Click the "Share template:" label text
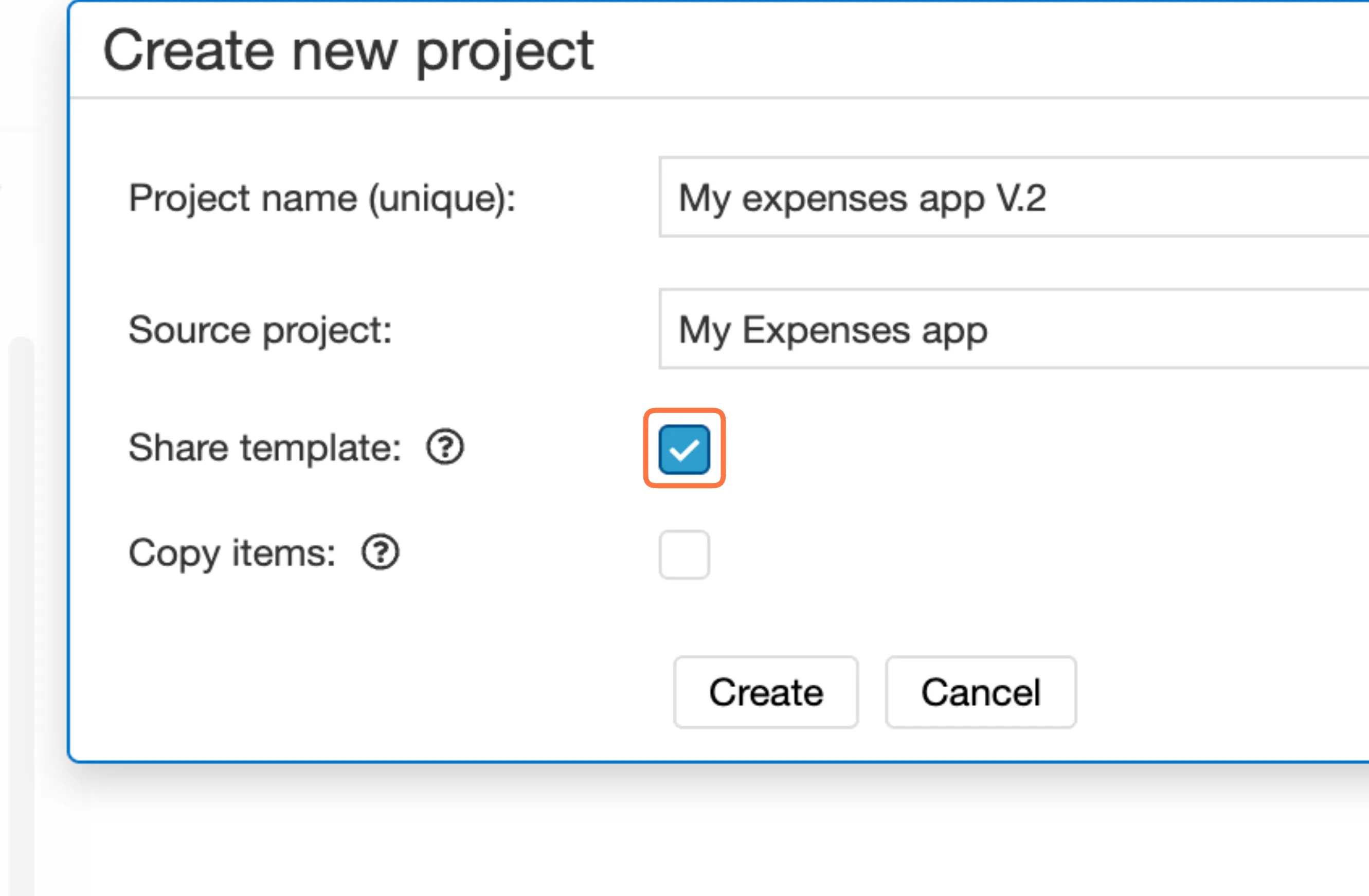1369x896 pixels. click(265, 447)
